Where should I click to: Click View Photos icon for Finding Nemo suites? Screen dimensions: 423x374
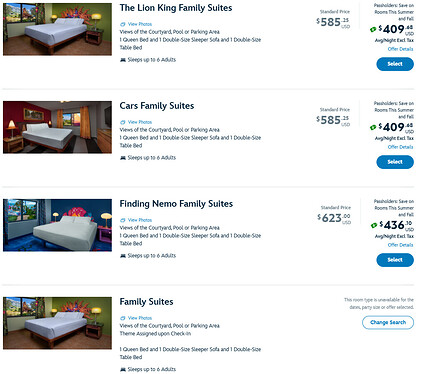tap(123, 220)
